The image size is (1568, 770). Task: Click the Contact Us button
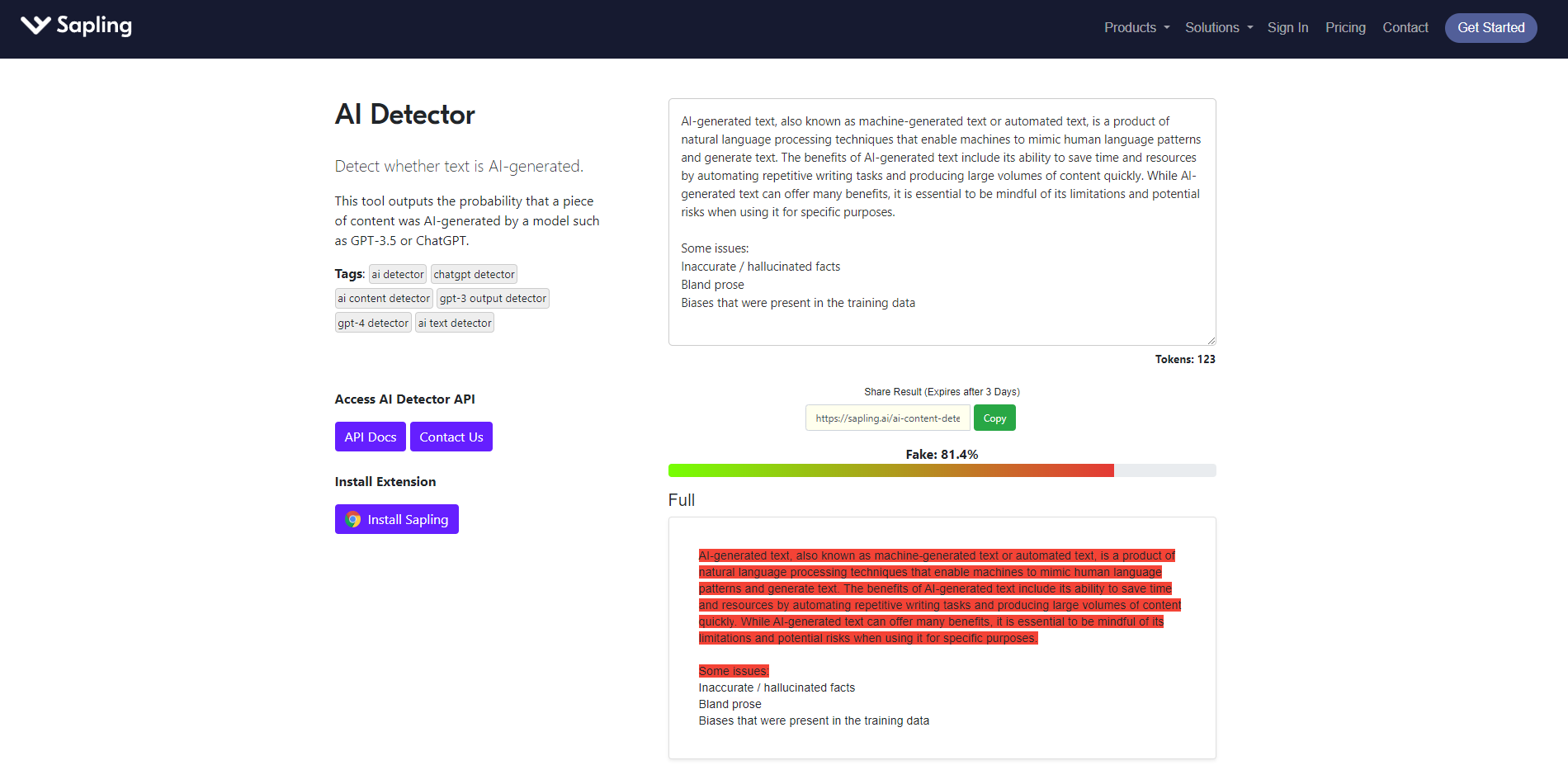coord(451,437)
